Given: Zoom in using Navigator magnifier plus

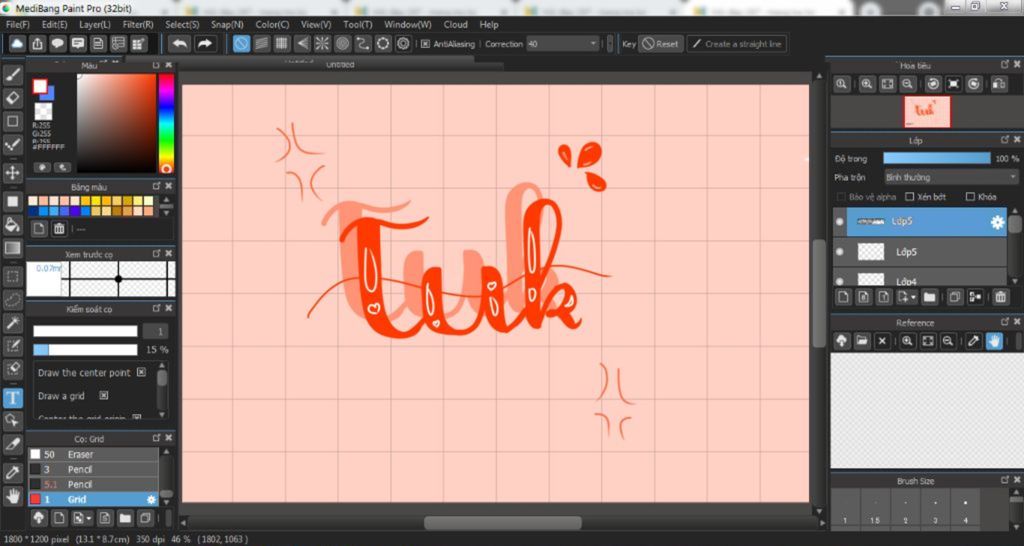Looking at the screenshot, I should pyautogui.click(x=867, y=84).
